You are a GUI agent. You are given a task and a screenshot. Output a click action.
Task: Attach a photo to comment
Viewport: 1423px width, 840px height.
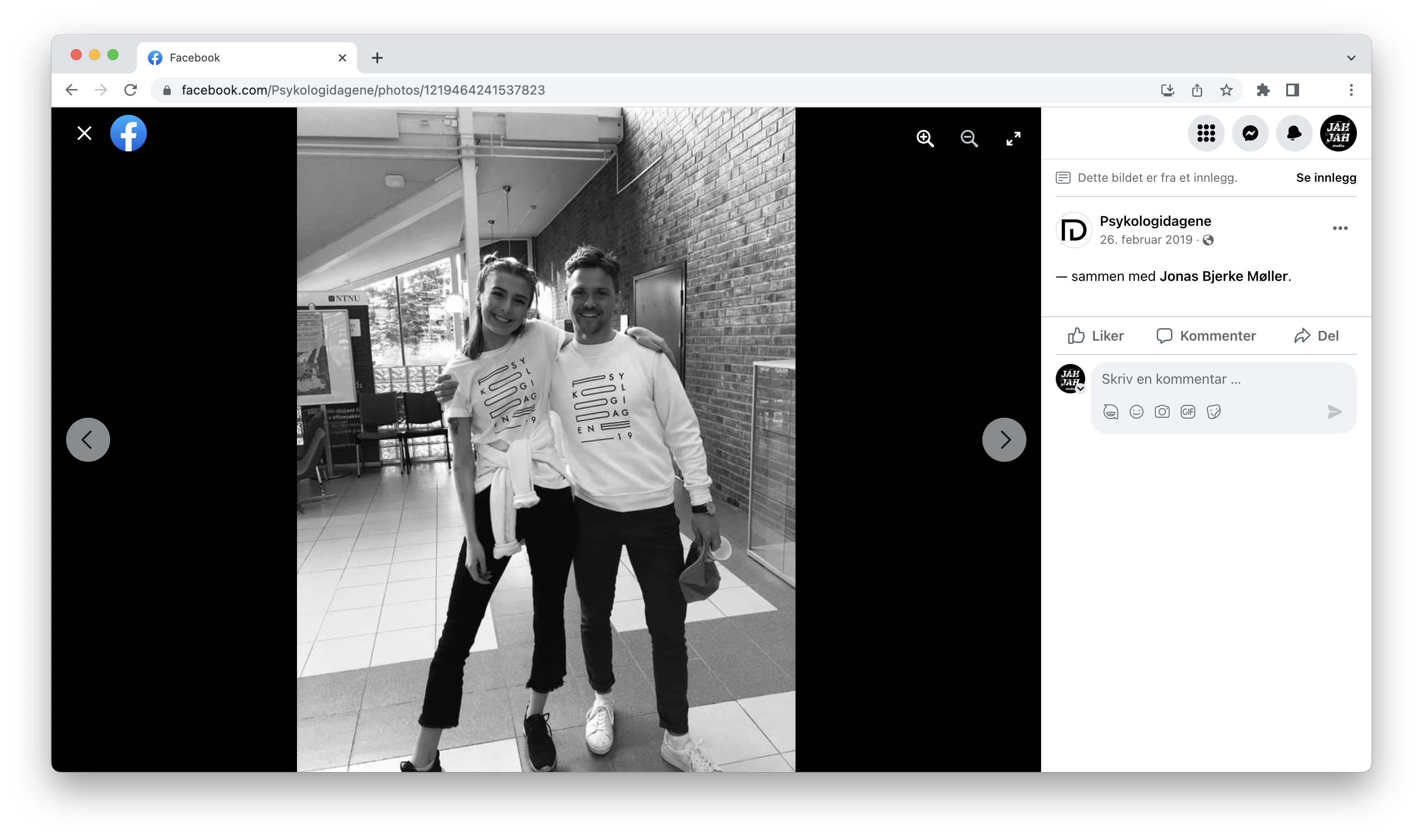[1162, 412]
